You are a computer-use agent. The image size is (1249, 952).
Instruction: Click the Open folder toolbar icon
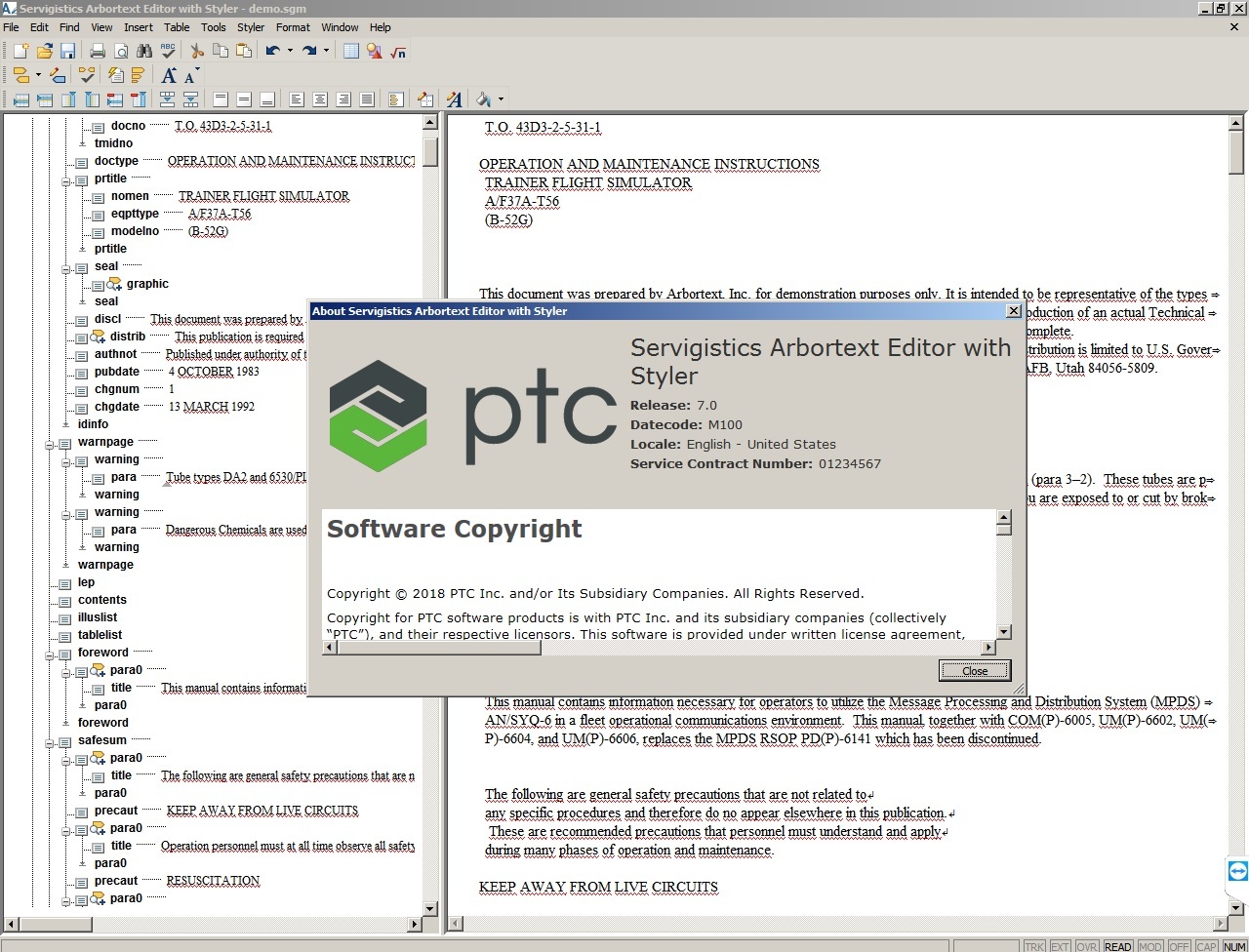[44, 51]
